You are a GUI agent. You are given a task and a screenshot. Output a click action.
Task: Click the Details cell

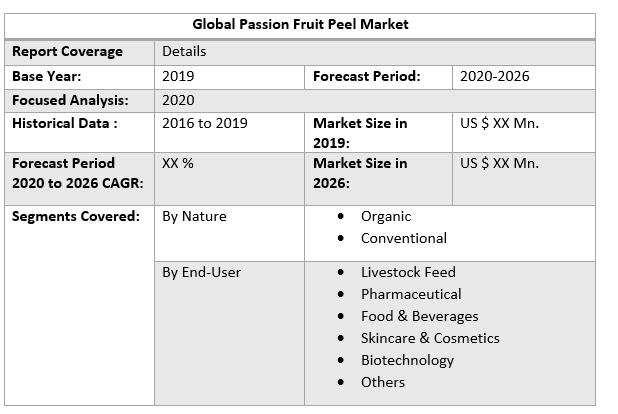tap(184, 51)
